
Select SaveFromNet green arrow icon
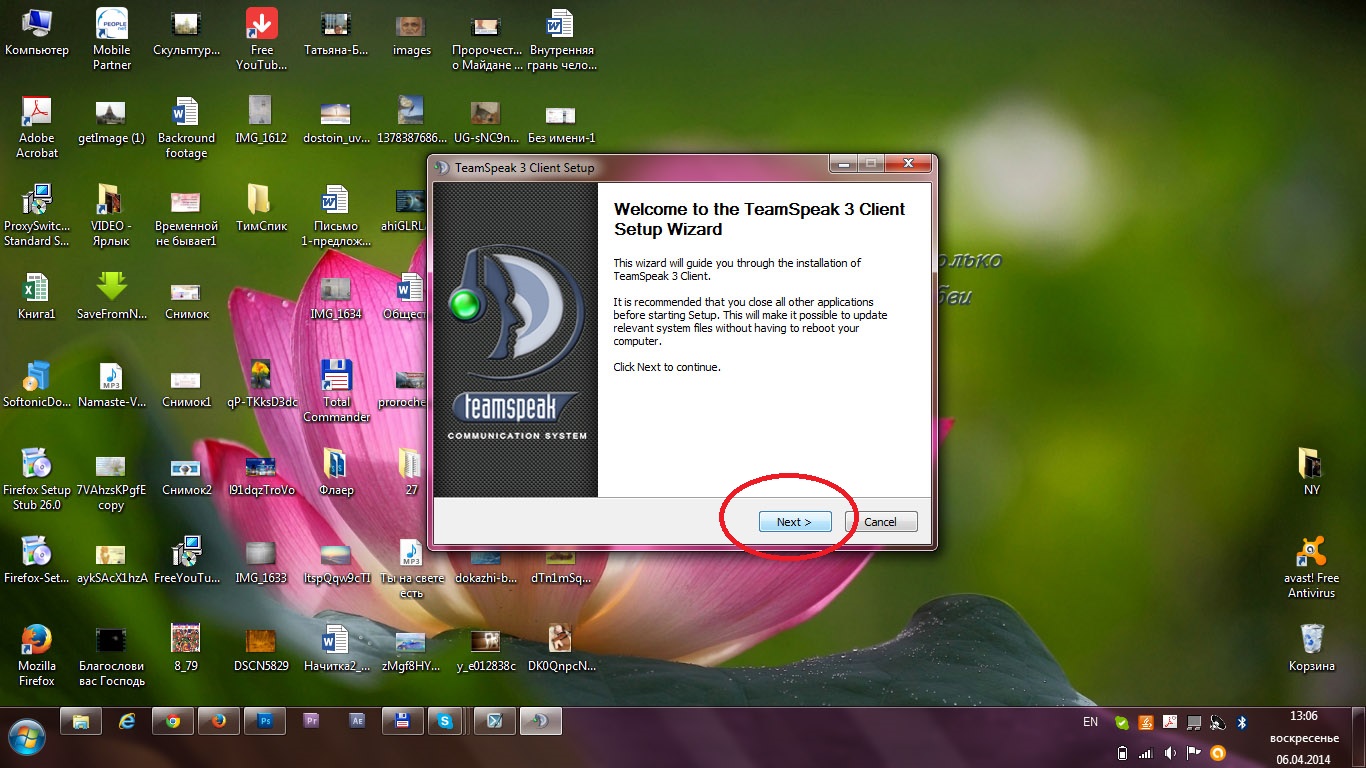(112, 295)
